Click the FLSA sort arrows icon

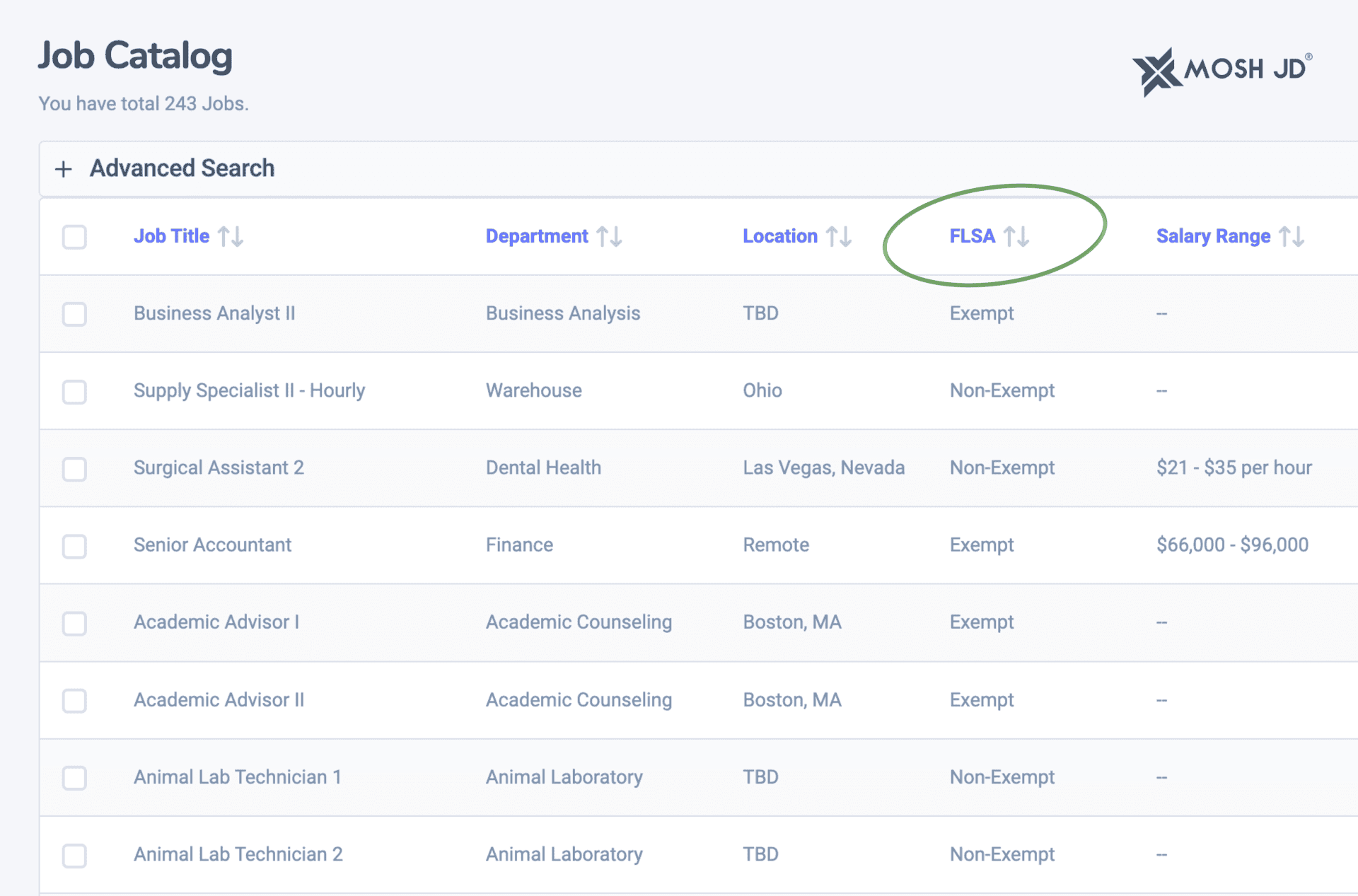(x=1016, y=236)
